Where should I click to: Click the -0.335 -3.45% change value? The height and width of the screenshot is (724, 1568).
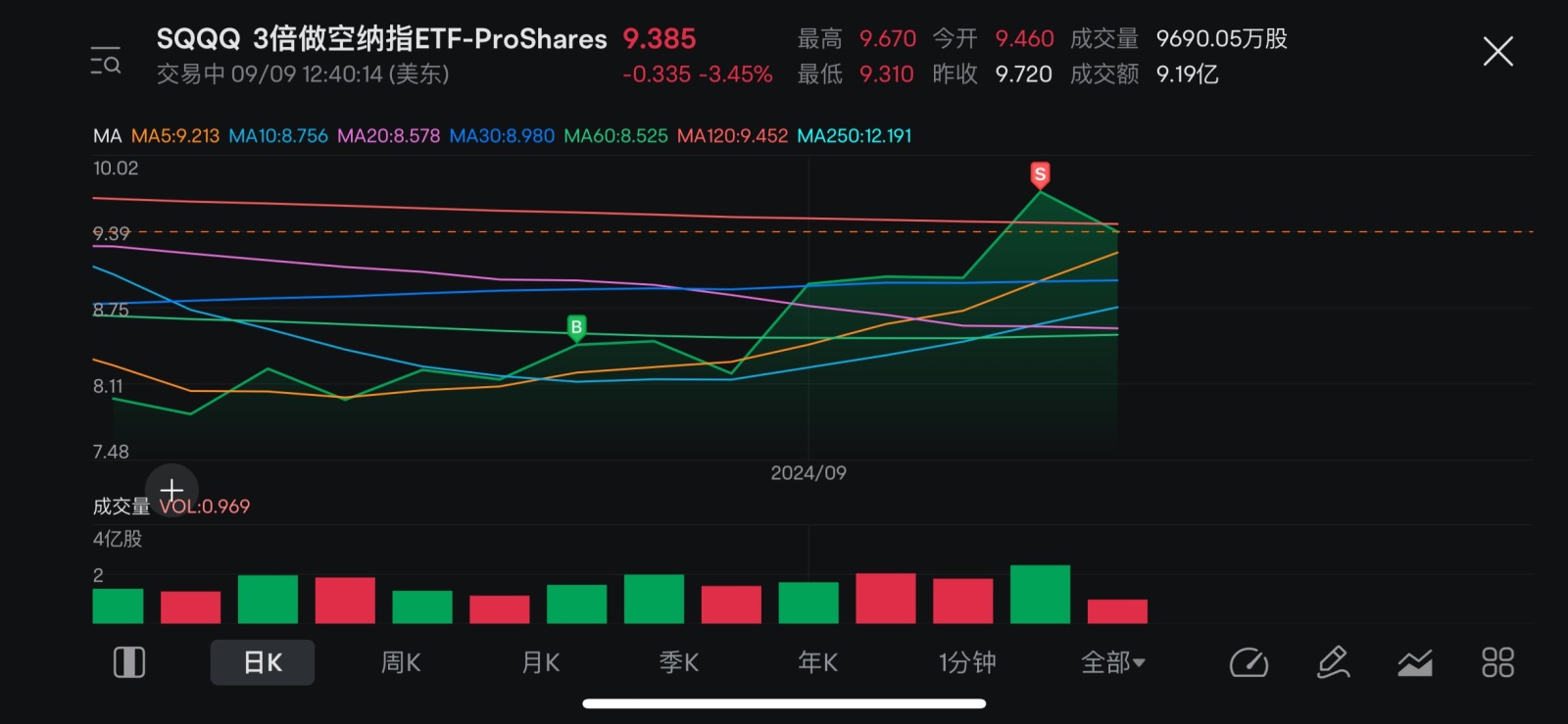click(x=698, y=74)
